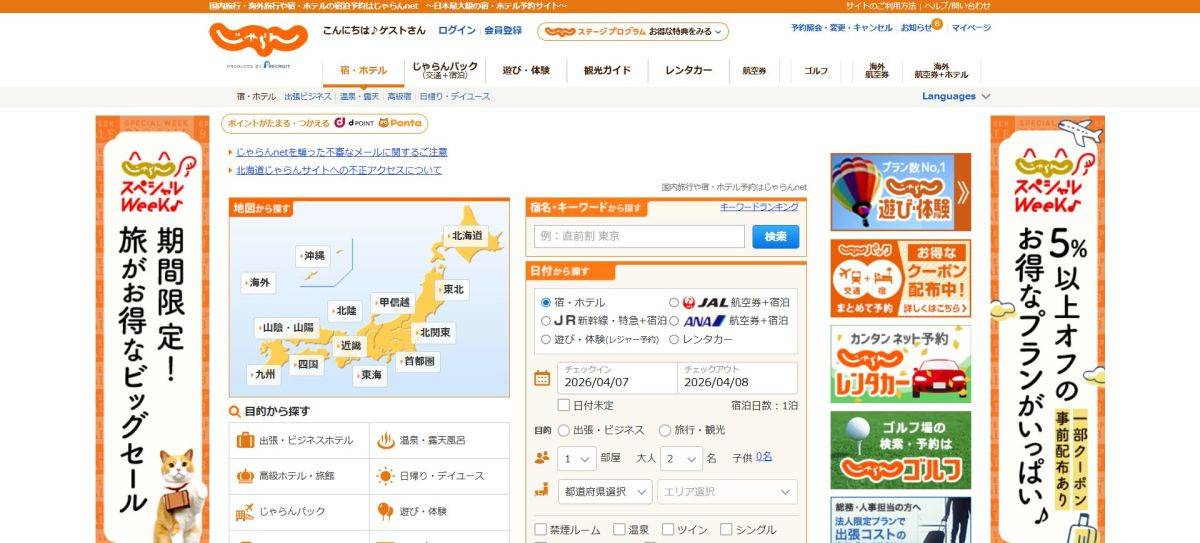Select レンタカー radio option
The width and height of the screenshot is (1200, 543).
(674, 339)
